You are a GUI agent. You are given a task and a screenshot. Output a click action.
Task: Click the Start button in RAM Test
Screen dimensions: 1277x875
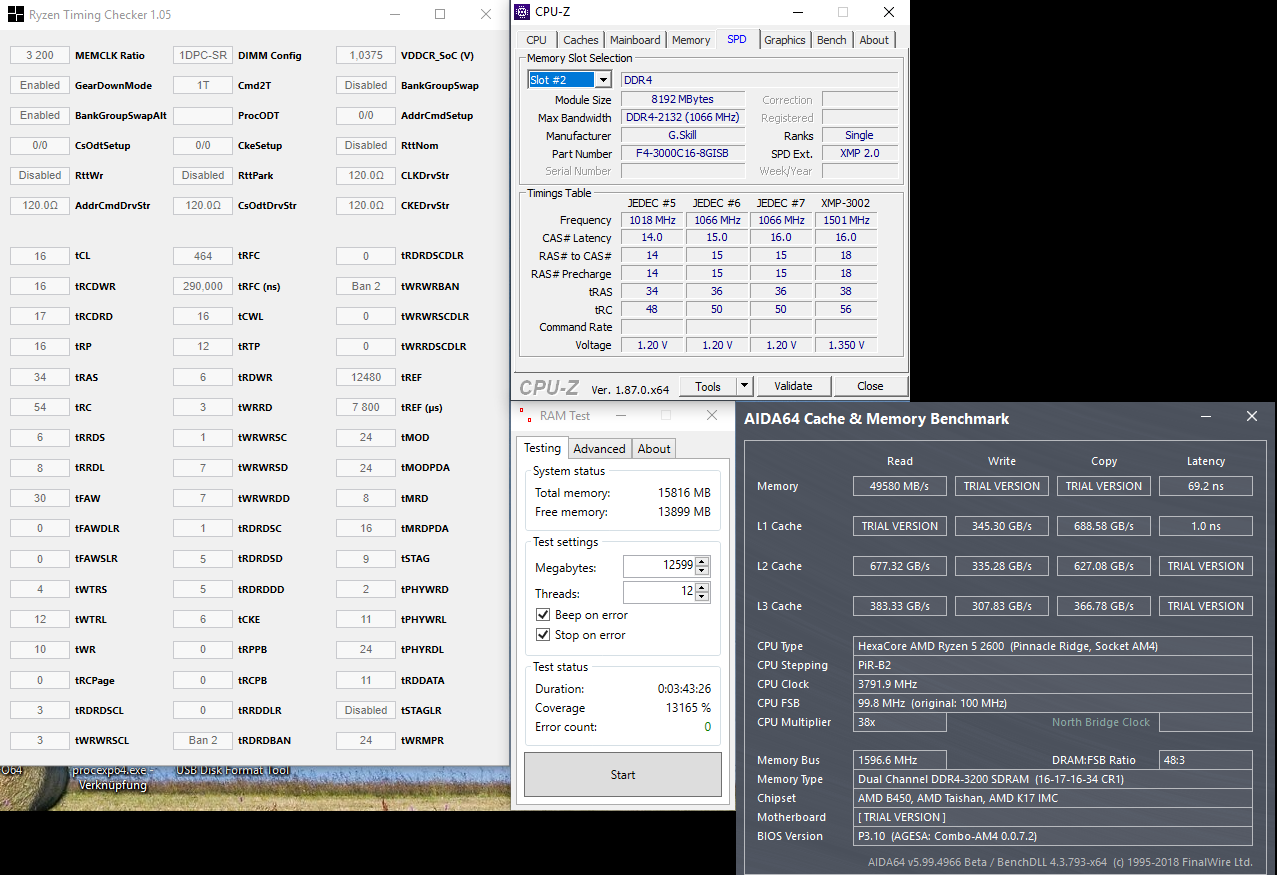click(622, 775)
